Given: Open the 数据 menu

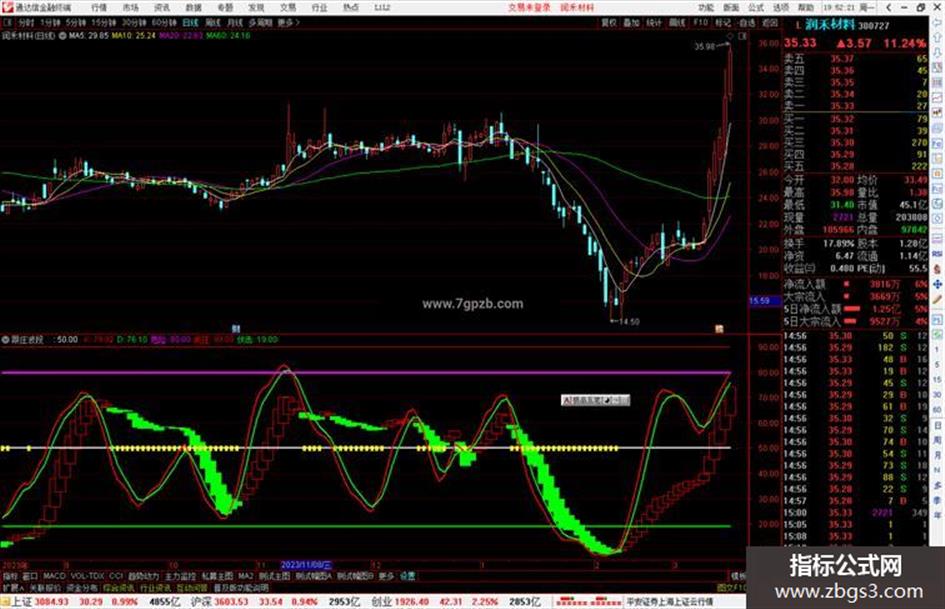Looking at the screenshot, I should point(193,7).
